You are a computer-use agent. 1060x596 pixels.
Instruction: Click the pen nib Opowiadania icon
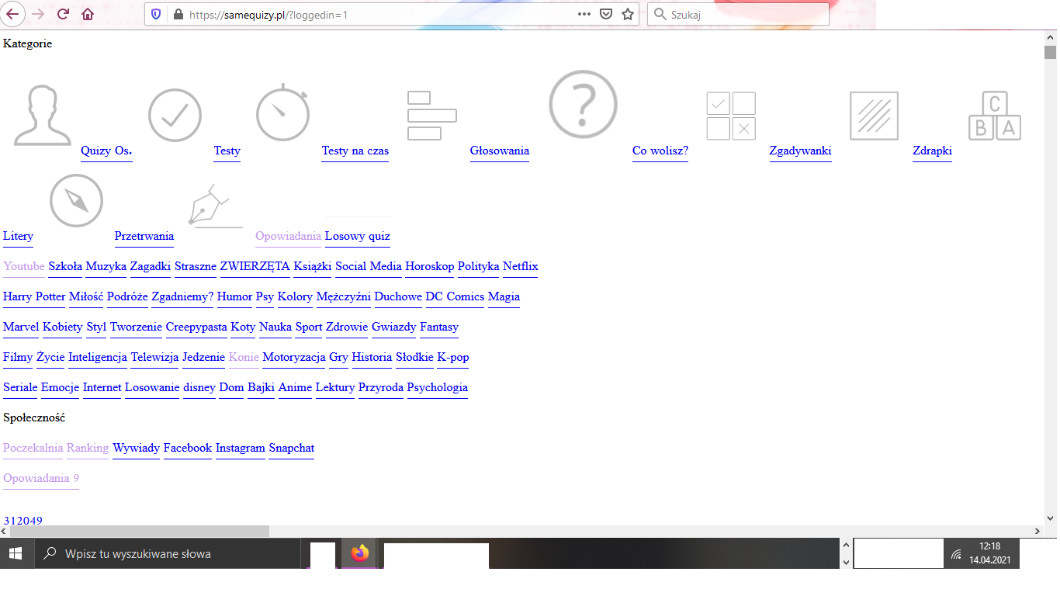tap(215, 207)
